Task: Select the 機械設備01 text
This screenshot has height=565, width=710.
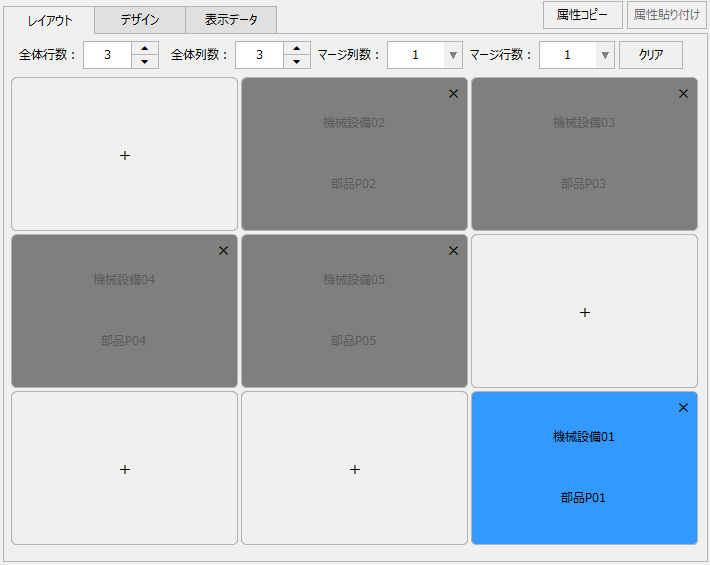Action: [x=584, y=437]
